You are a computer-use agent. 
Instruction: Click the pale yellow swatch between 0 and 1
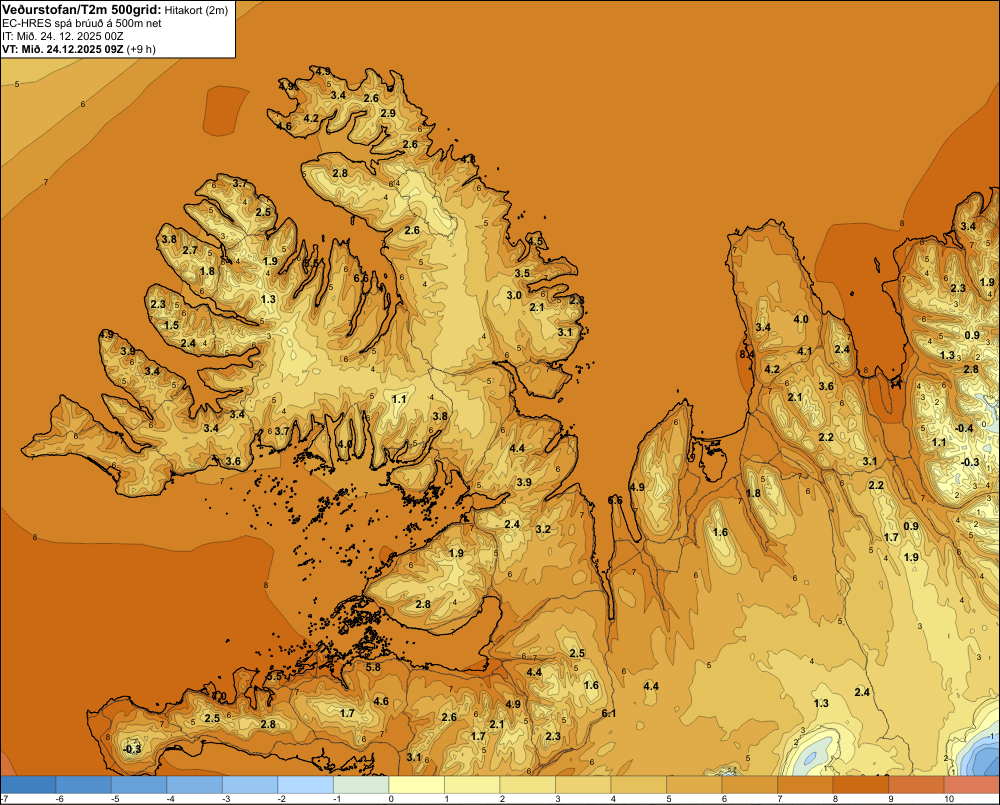pyautogui.click(x=416, y=785)
